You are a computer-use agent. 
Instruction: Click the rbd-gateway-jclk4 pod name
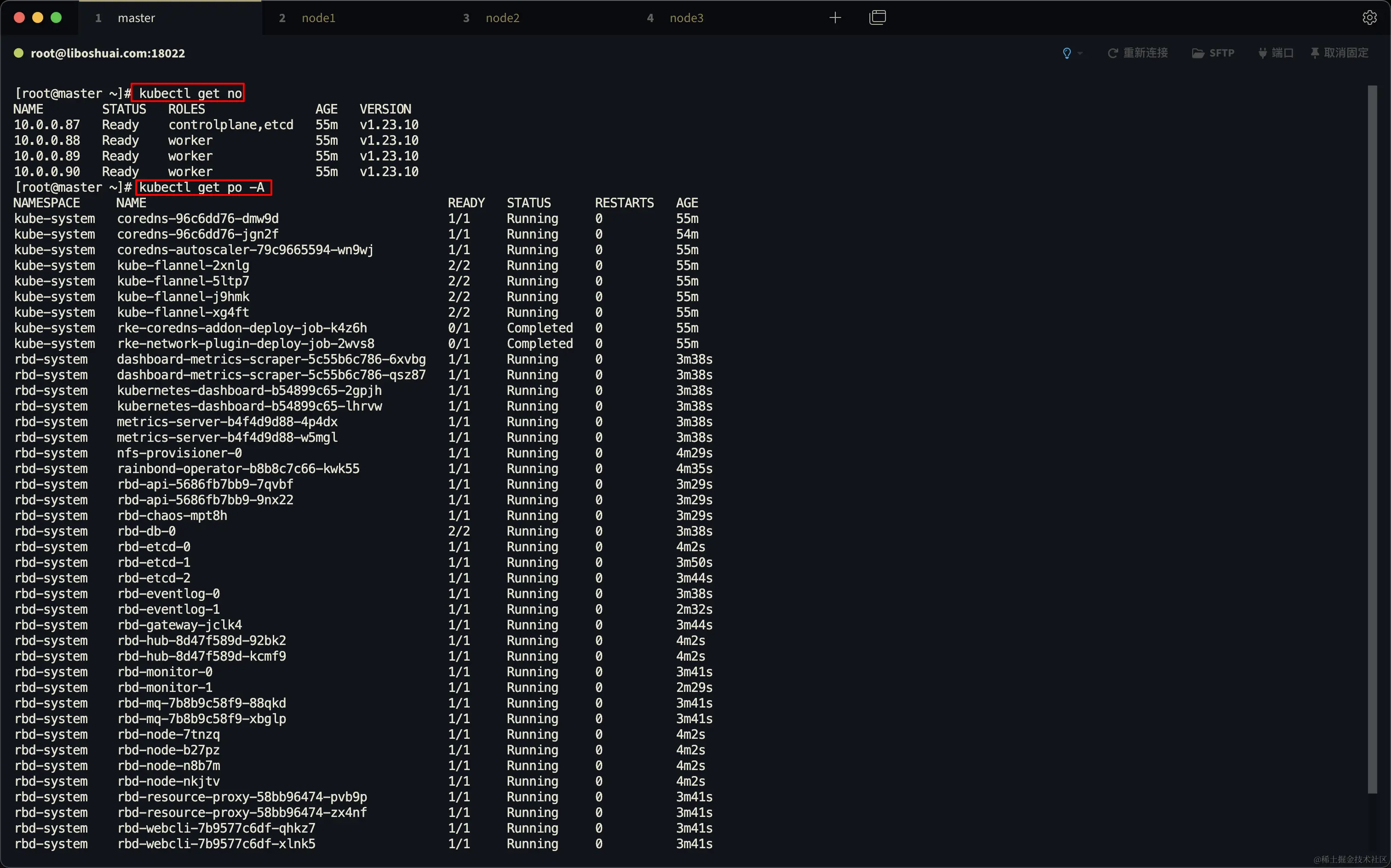[180, 625]
